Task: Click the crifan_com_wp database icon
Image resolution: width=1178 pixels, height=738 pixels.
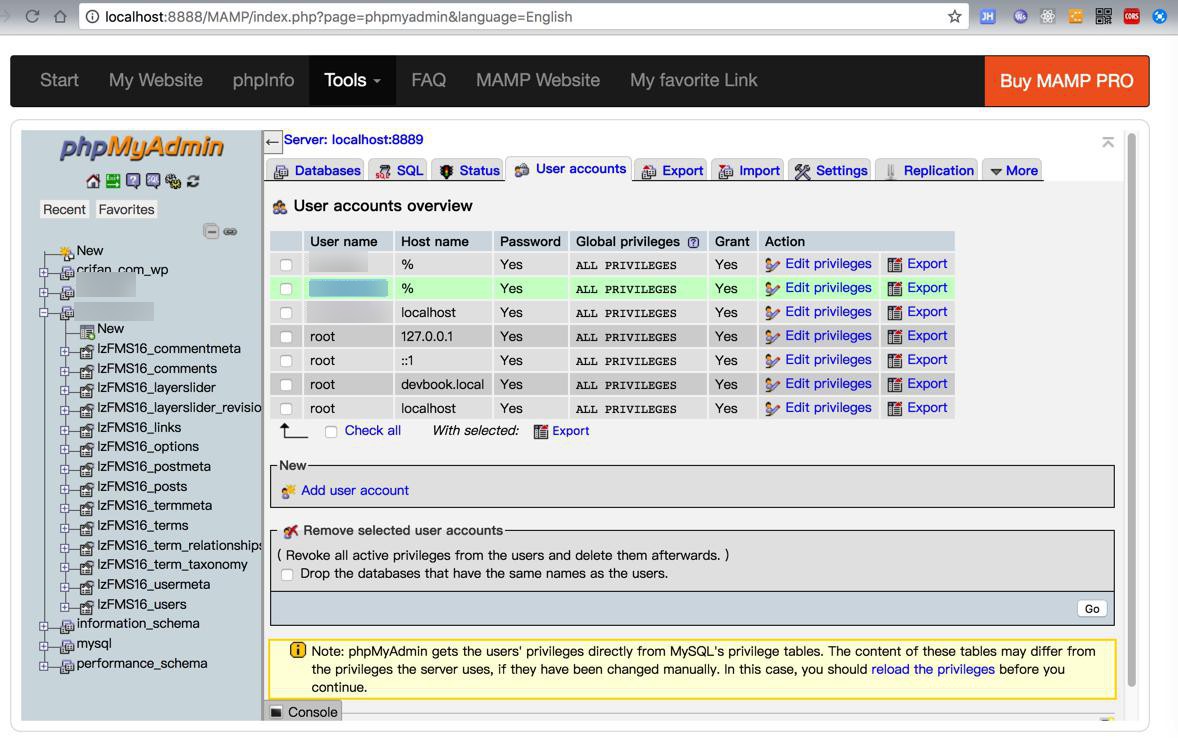Action: [67, 272]
